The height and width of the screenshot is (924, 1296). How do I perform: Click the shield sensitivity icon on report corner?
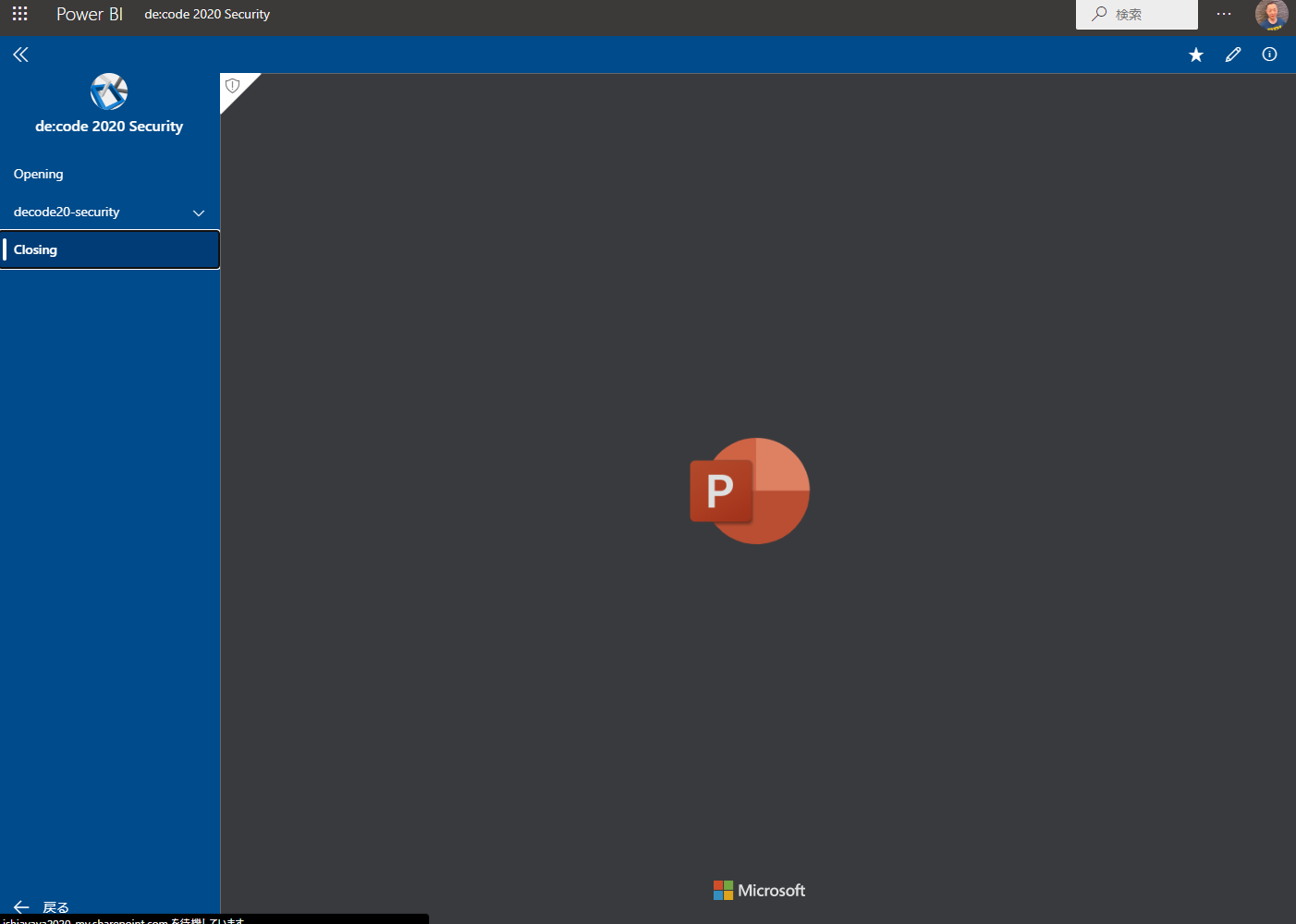(233, 86)
